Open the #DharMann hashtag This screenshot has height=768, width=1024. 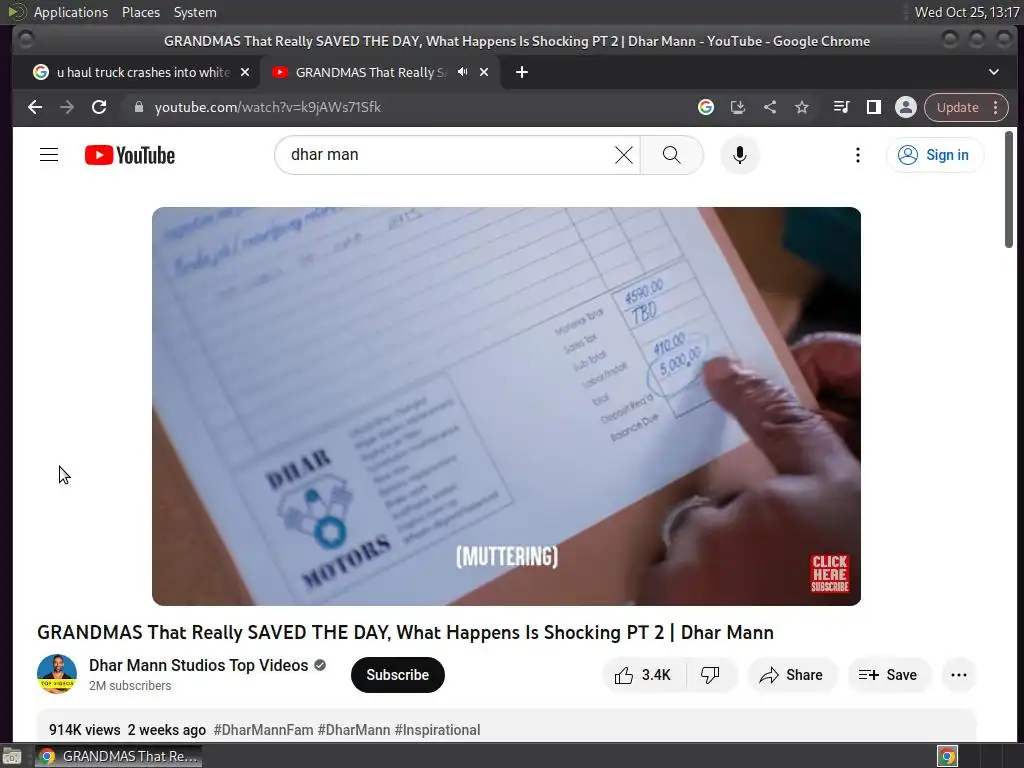354,729
